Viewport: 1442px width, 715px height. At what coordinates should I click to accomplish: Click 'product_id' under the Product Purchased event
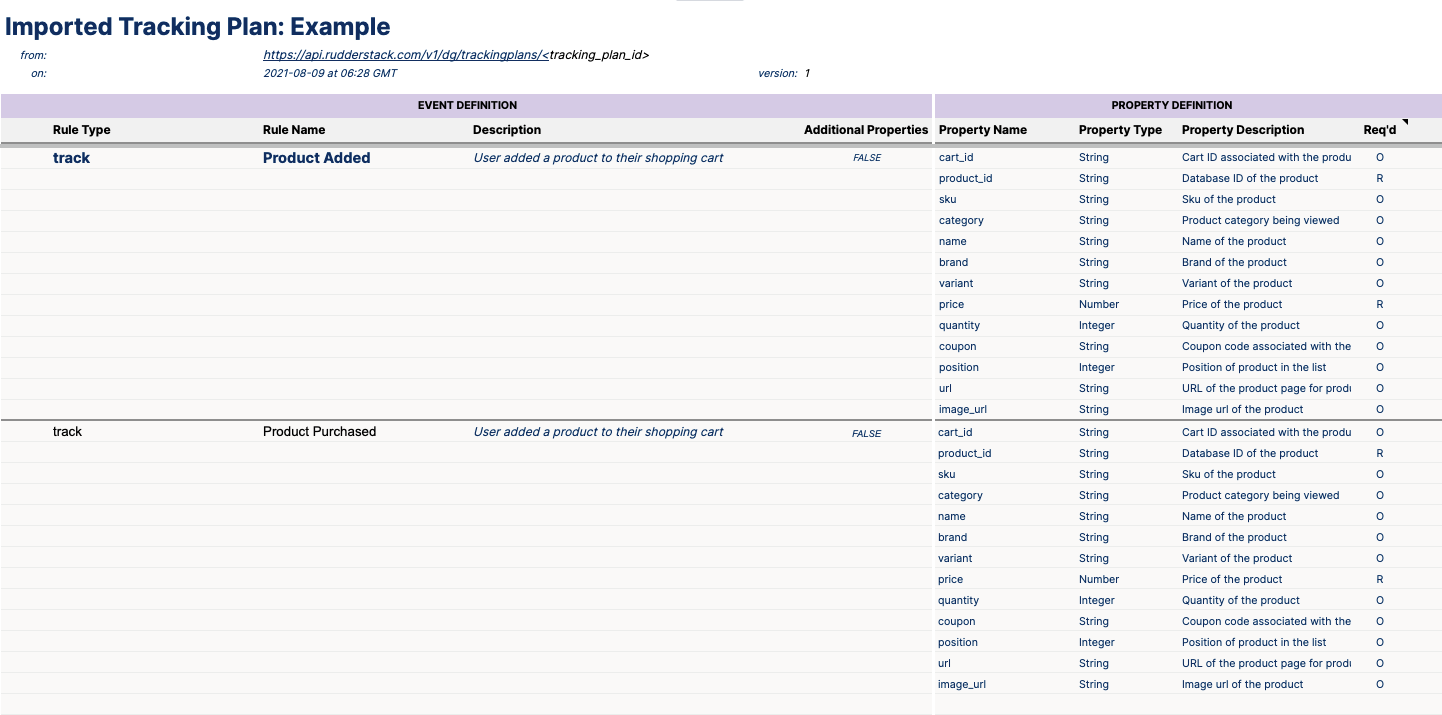(x=965, y=453)
